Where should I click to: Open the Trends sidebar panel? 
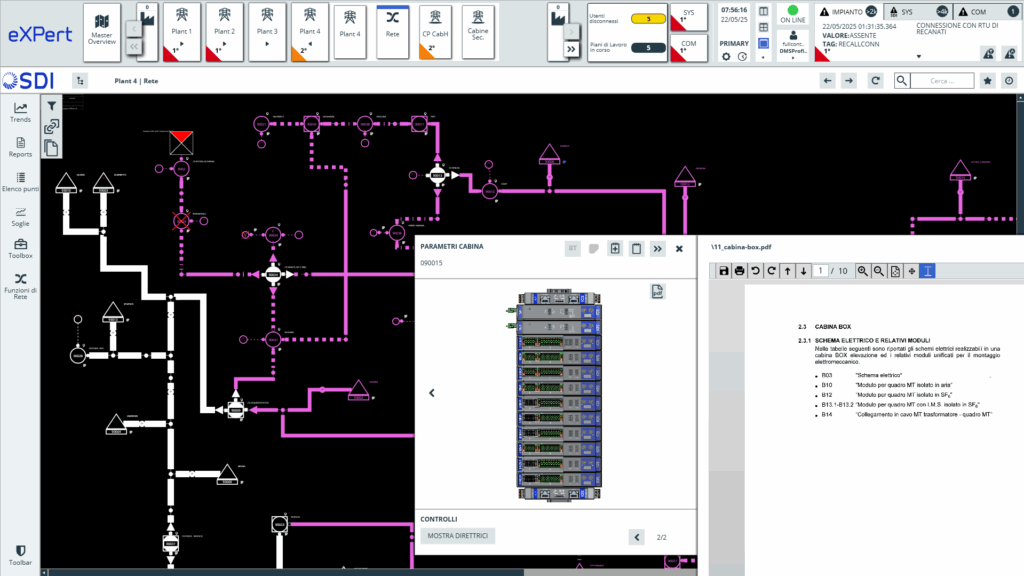click(20, 112)
